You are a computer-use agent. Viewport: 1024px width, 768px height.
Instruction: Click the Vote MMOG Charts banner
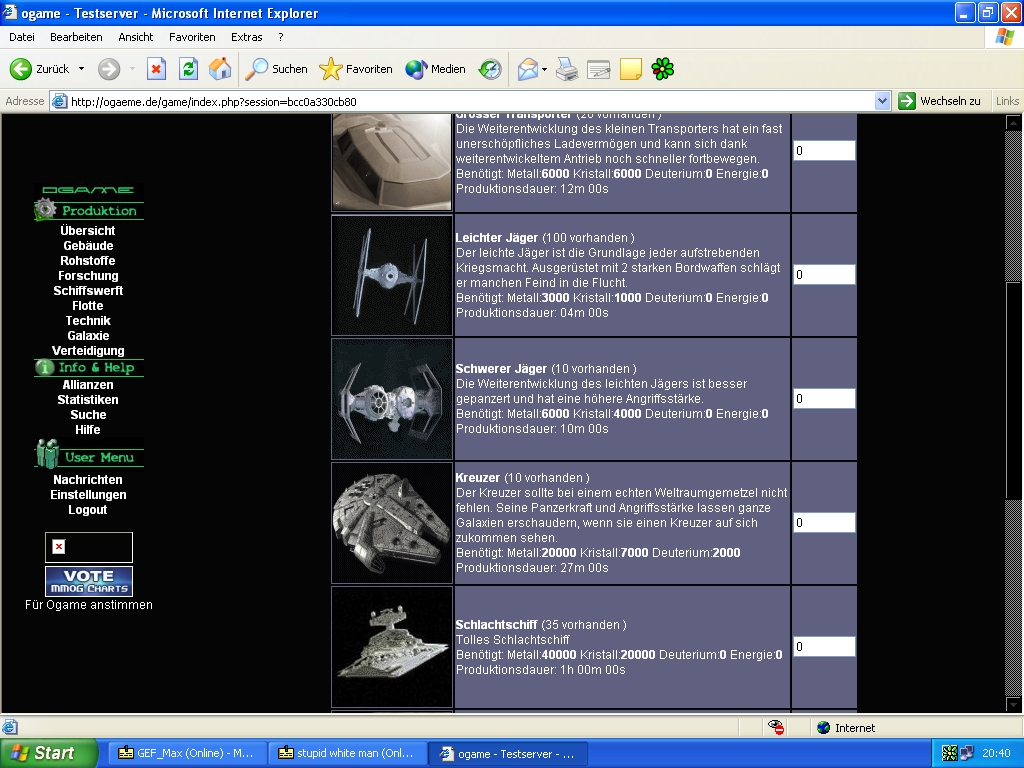(x=88, y=581)
